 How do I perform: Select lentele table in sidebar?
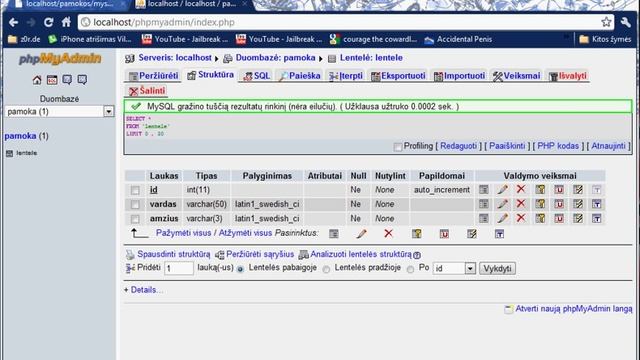click(26, 153)
